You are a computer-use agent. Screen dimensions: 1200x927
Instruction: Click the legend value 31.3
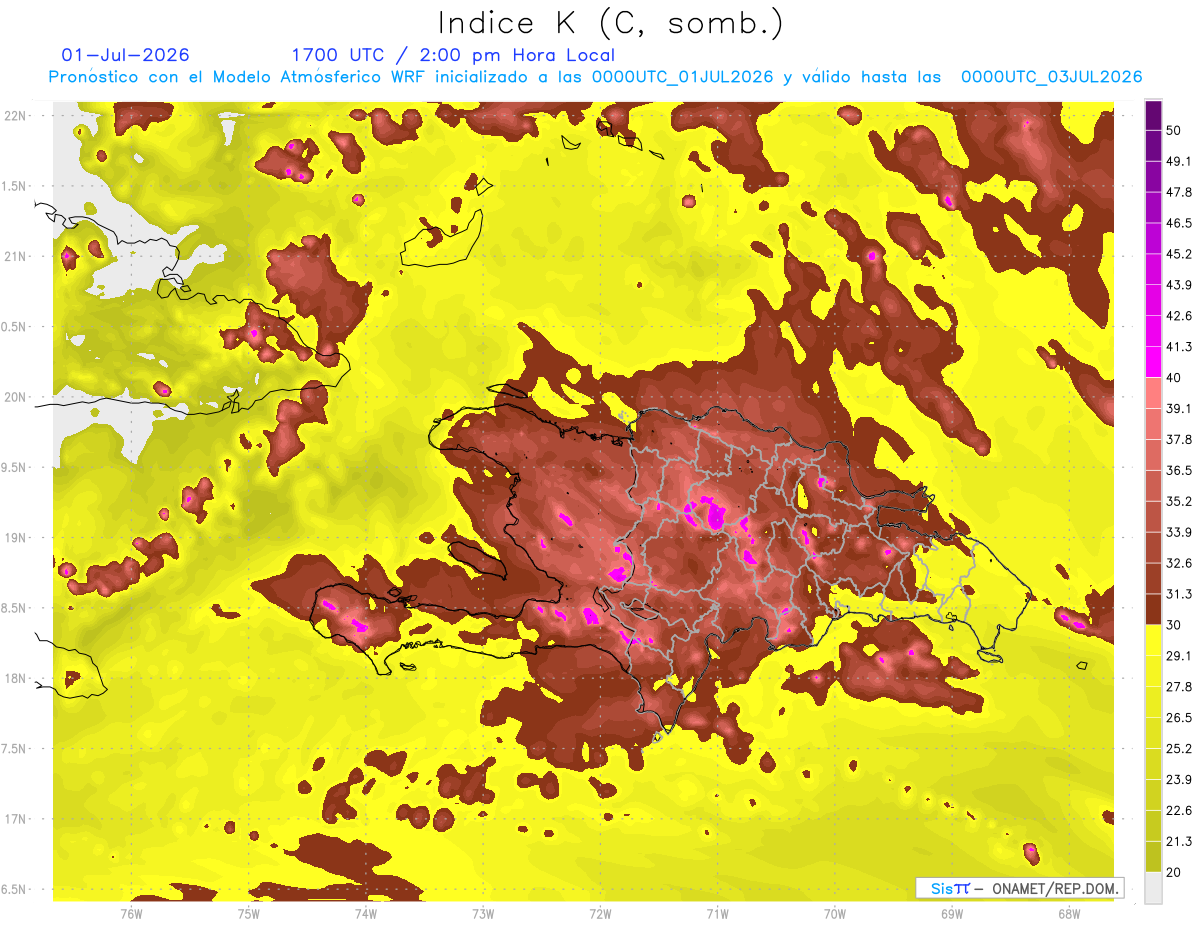[x=1179, y=594]
